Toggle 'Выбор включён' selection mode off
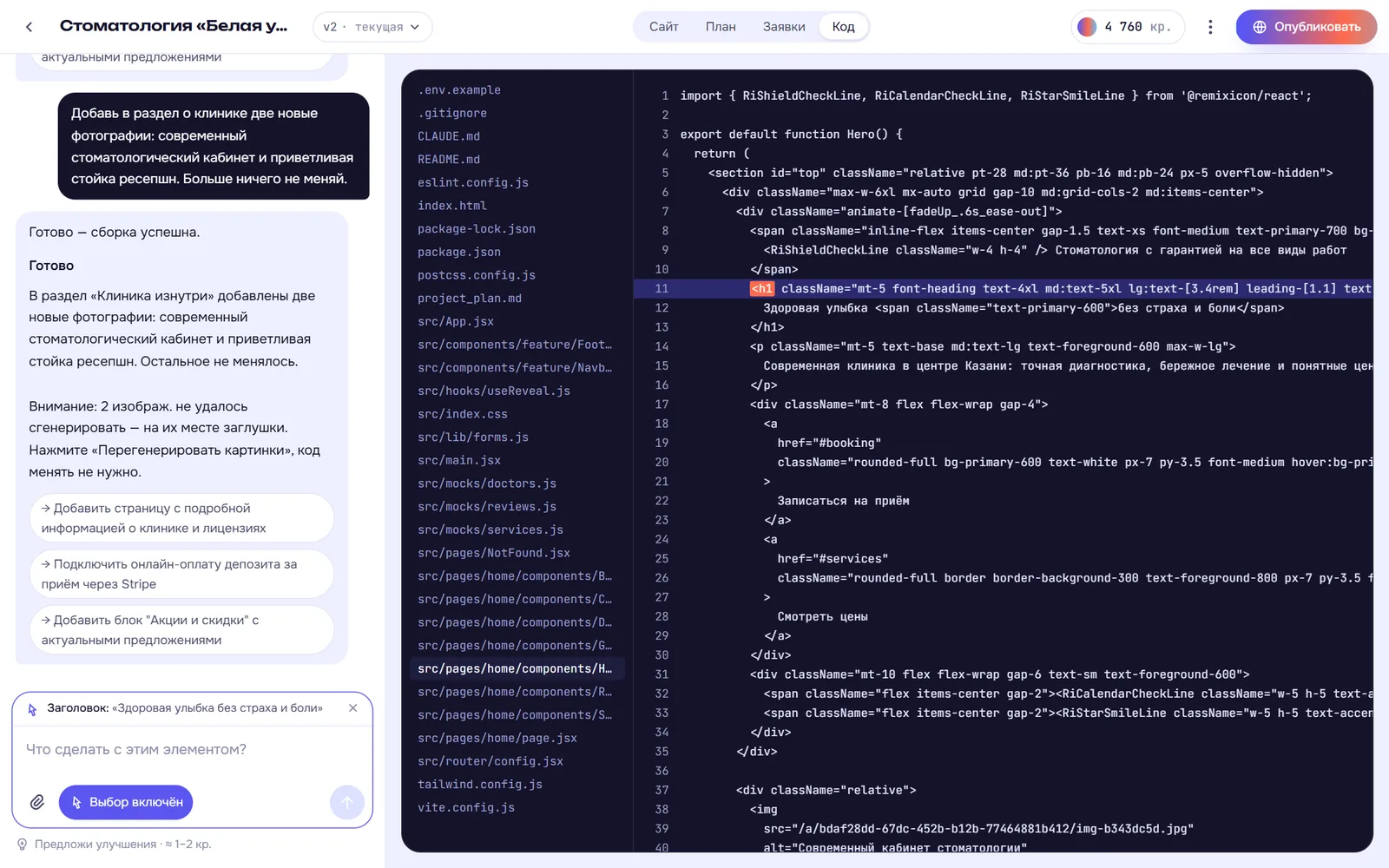Viewport: 1389px width, 868px height. 126,802
